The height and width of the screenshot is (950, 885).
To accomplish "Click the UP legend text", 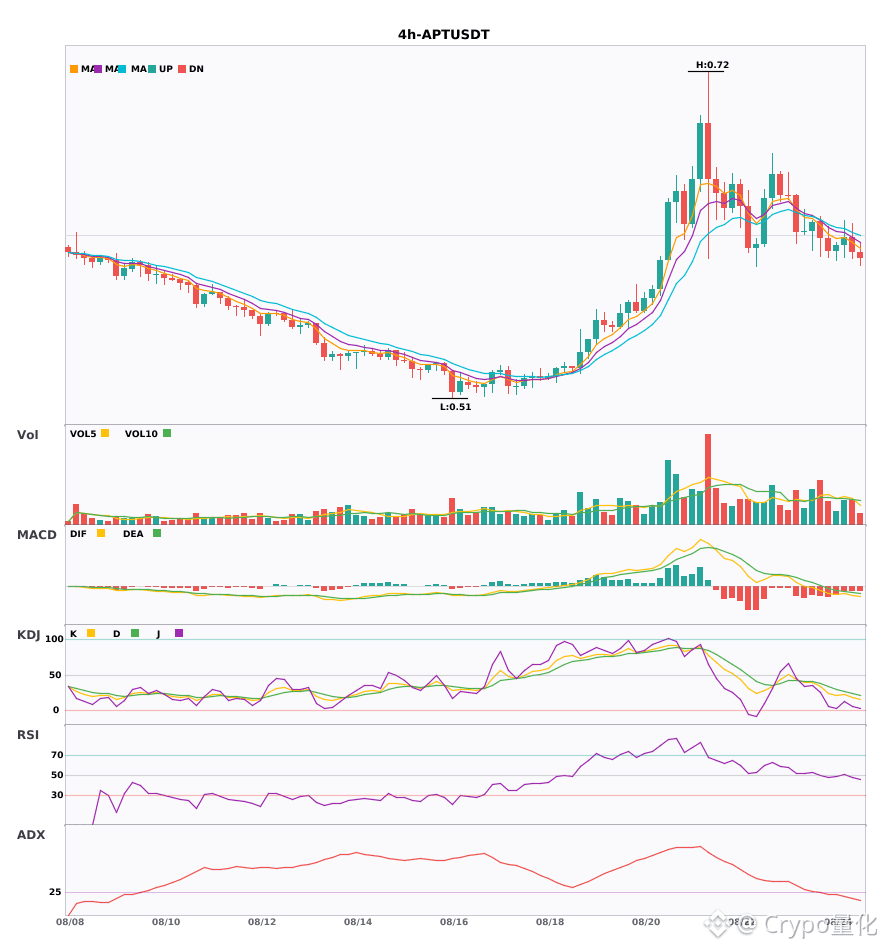I will pyautogui.click(x=166, y=69).
